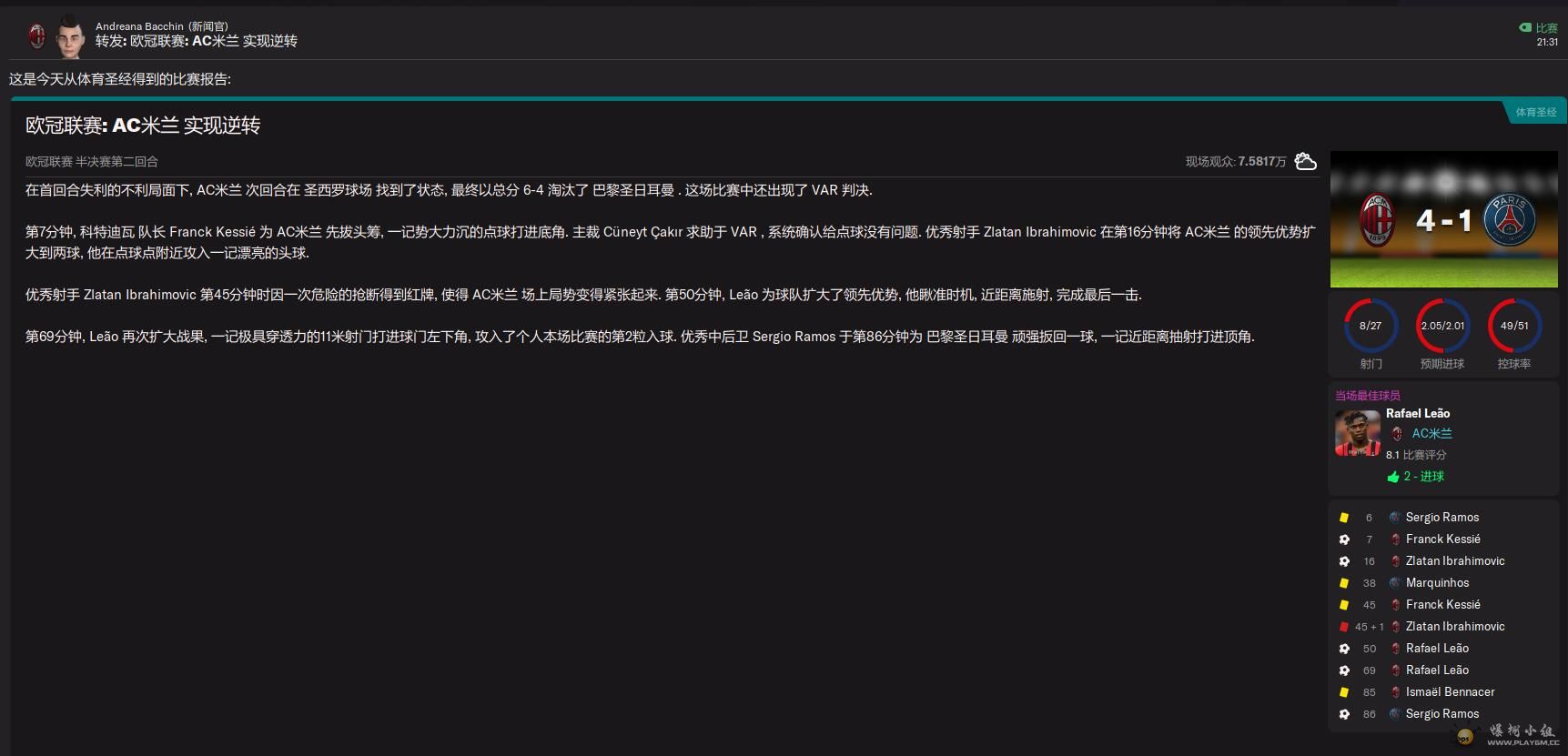The image size is (1568, 756).
Task: Click the AC Milan badge beside the sender
Action: pyautogui.click(x=37, y=35)
